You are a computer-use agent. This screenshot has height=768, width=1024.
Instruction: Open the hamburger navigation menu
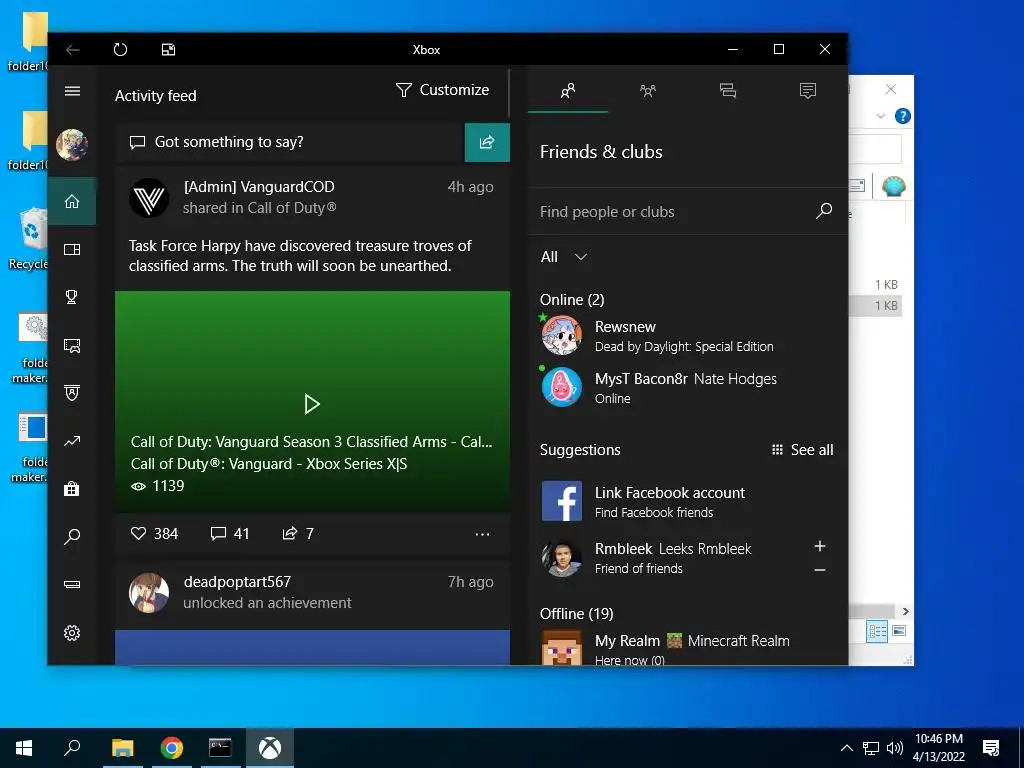(x=72, y=91)
